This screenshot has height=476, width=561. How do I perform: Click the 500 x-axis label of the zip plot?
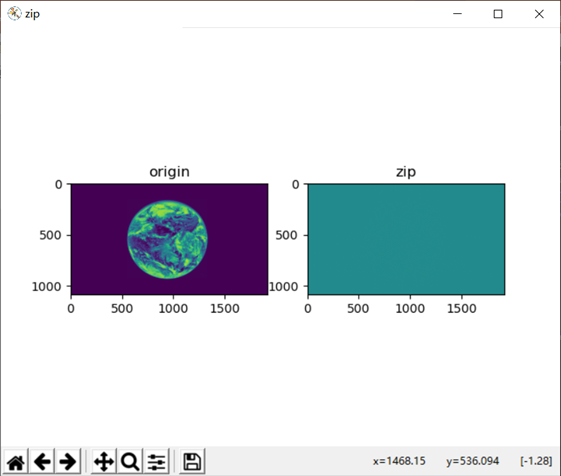pos(358,309)
